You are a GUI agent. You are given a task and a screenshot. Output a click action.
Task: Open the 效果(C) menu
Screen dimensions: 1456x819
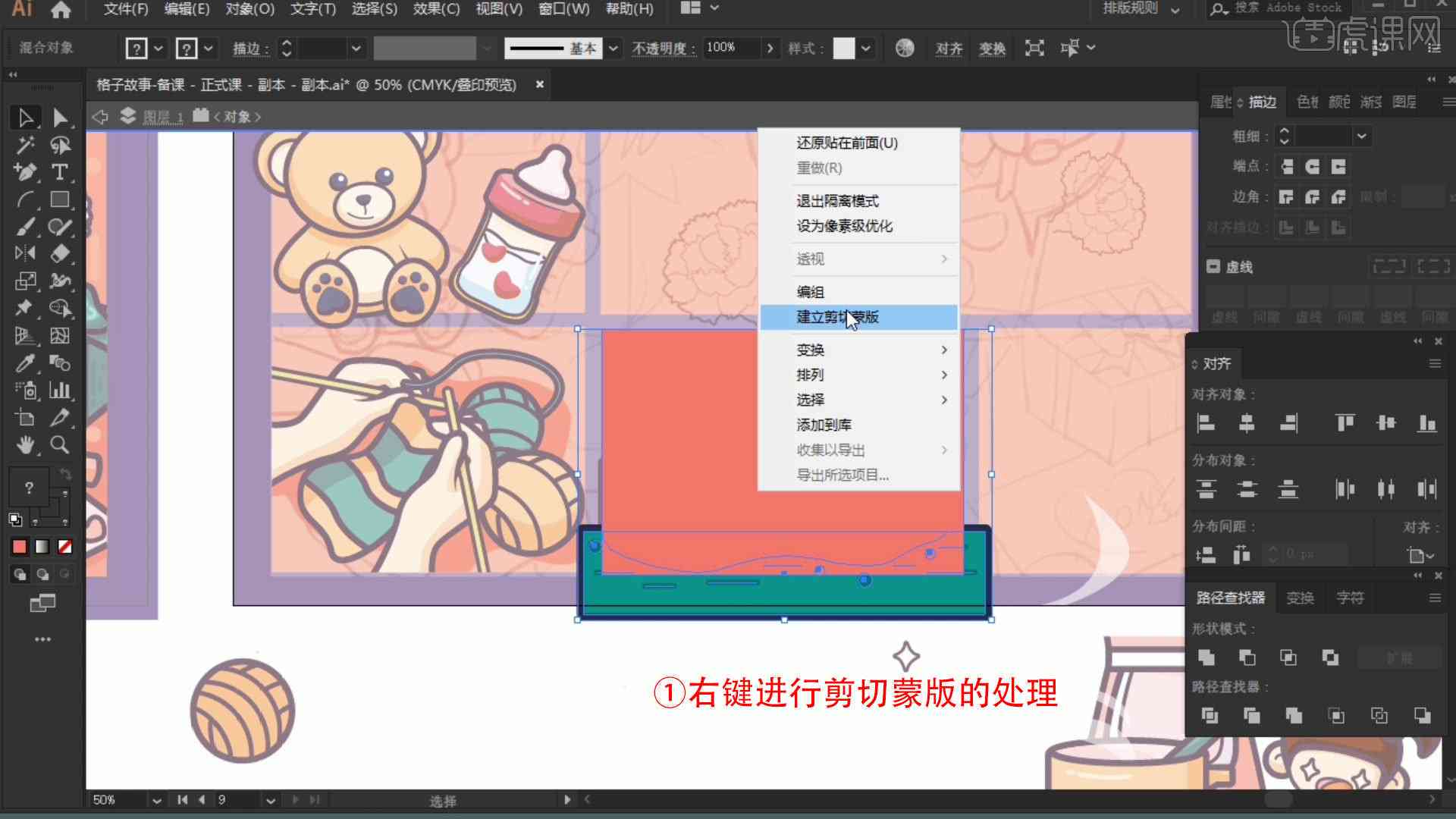(436, 9)
